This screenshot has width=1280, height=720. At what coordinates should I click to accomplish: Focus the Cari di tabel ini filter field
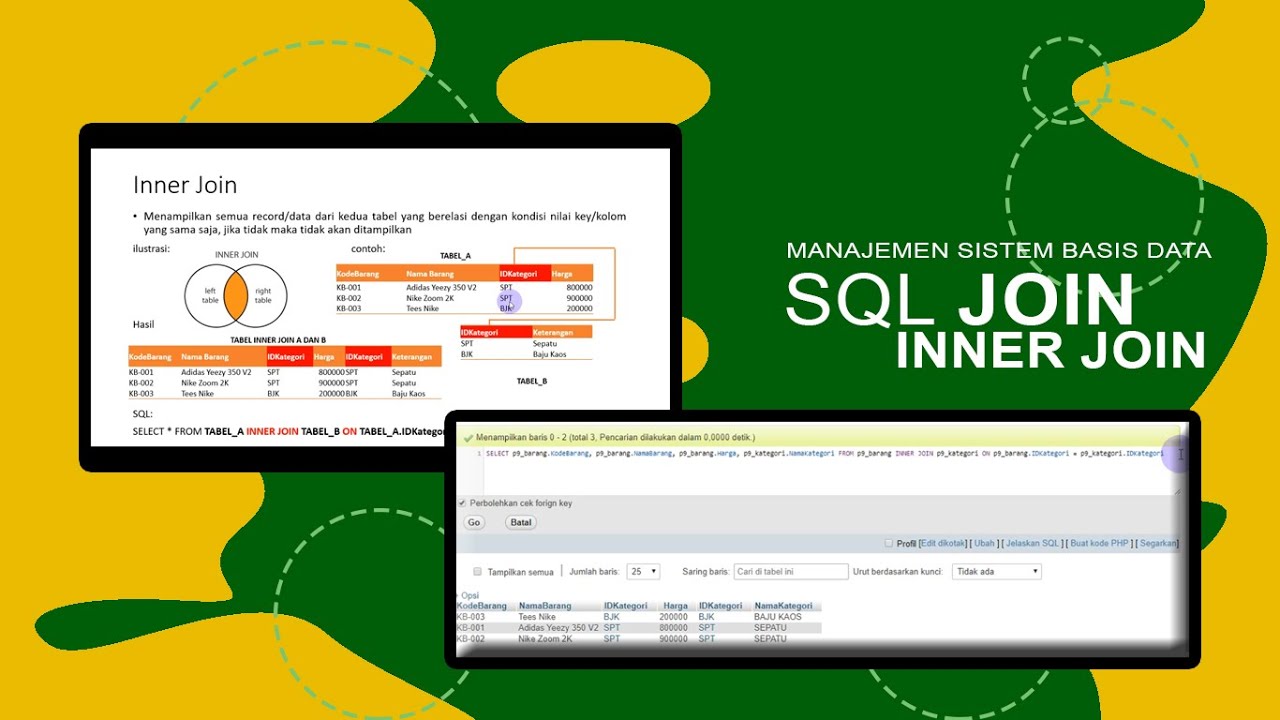coord(791,572)
